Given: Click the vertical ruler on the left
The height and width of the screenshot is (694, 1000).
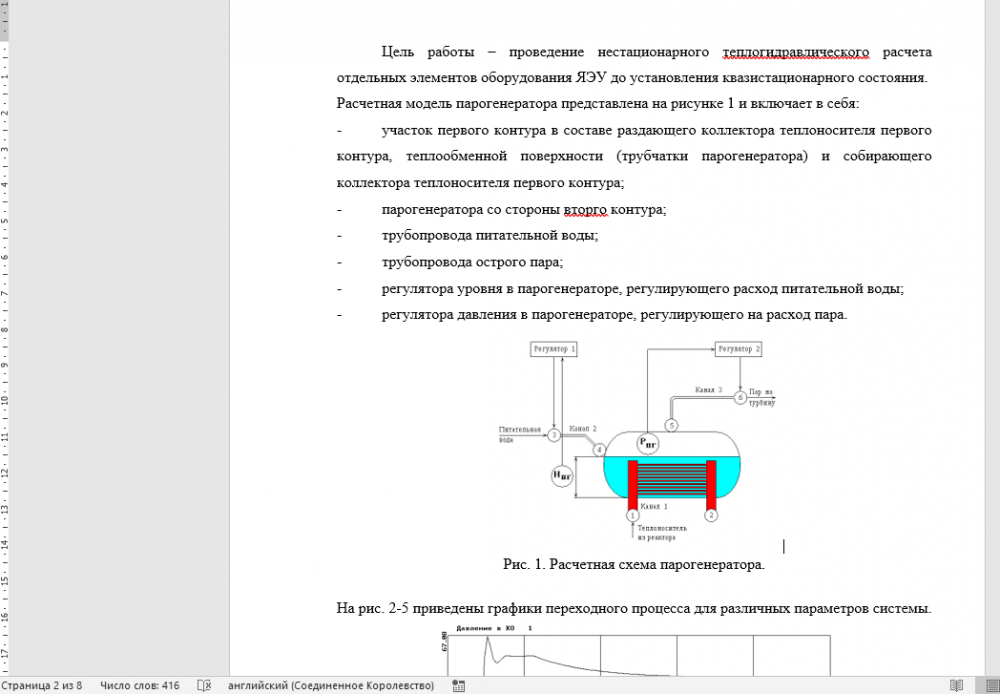Looking at the screenshot, I should [5, 300].
